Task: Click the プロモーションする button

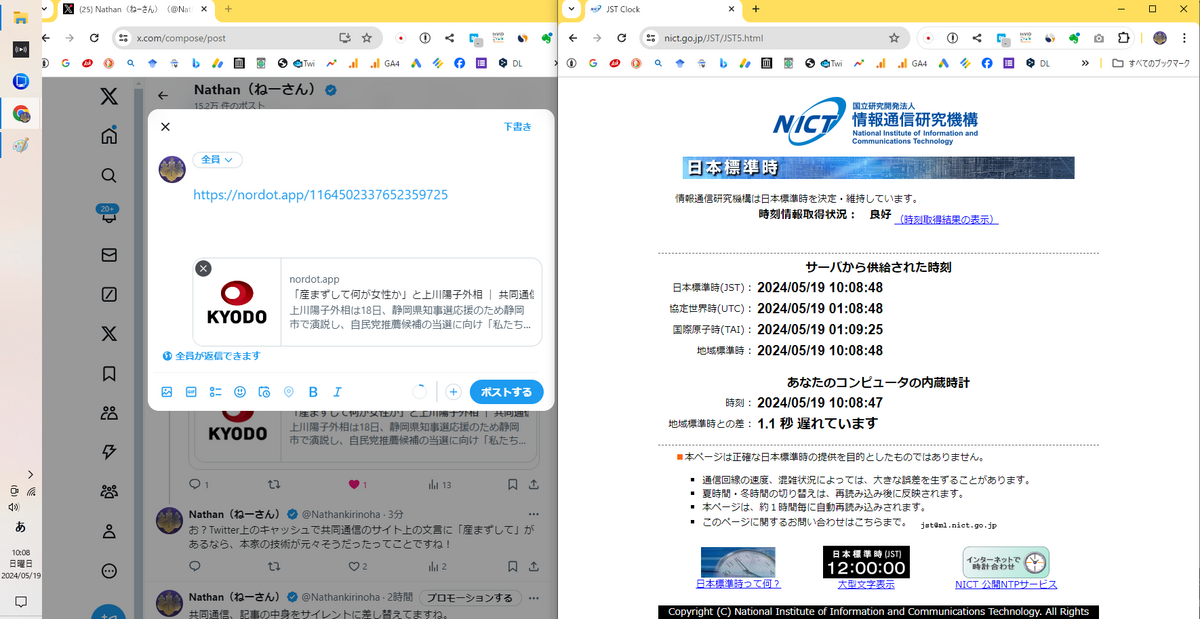Action: tap(470, 598)
